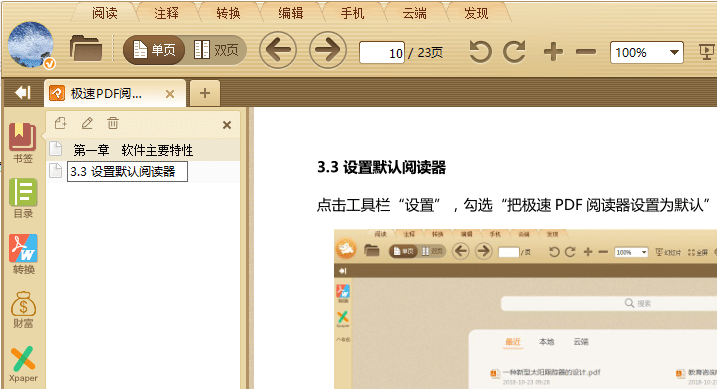Screen dimensions: 717x389
Task: Launch Xpaper from the sidebar
Action: click(x=23, y=364)
